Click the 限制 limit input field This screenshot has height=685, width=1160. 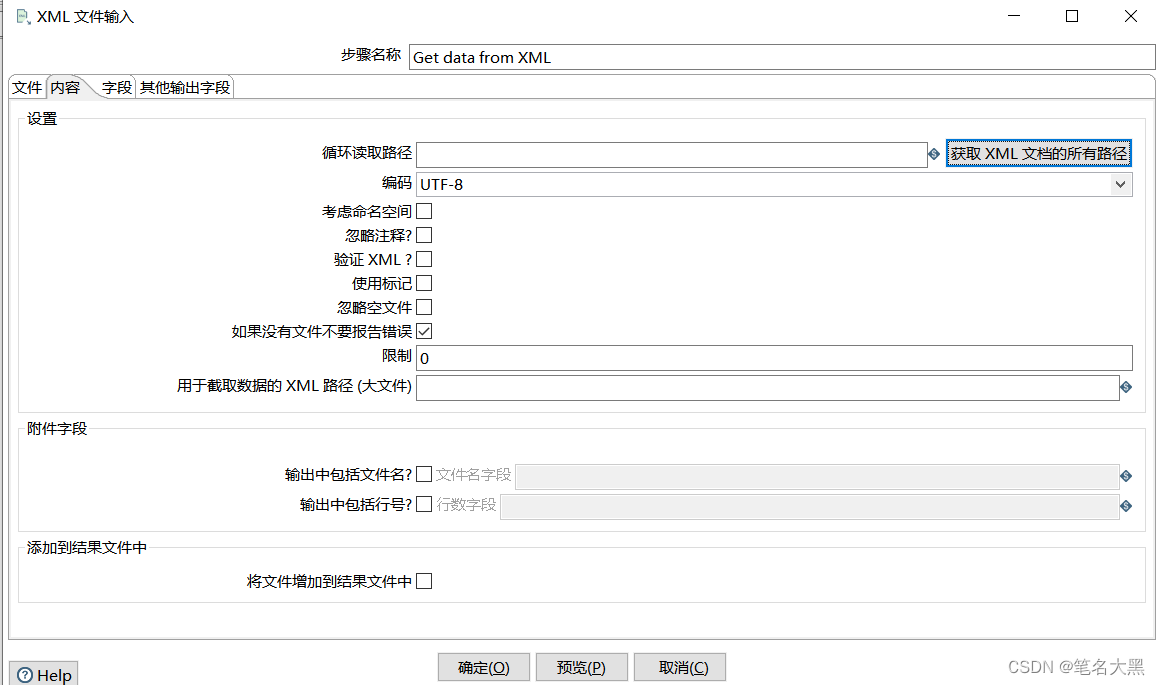click(700, 357)
